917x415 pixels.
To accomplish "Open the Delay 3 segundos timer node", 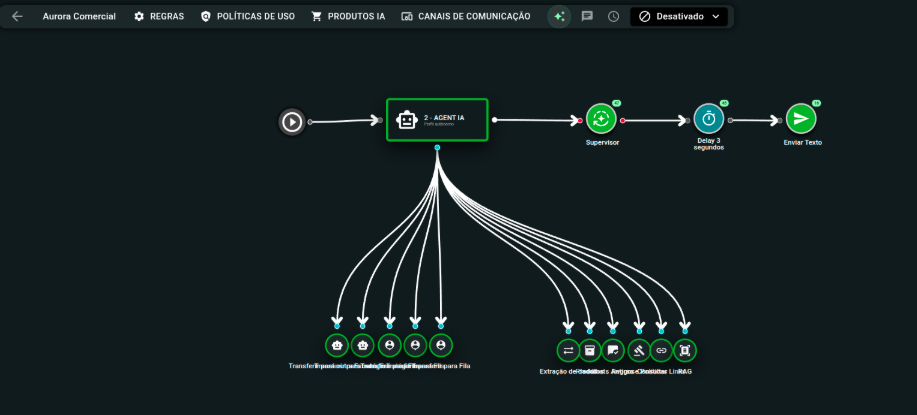I will [708, 119].
